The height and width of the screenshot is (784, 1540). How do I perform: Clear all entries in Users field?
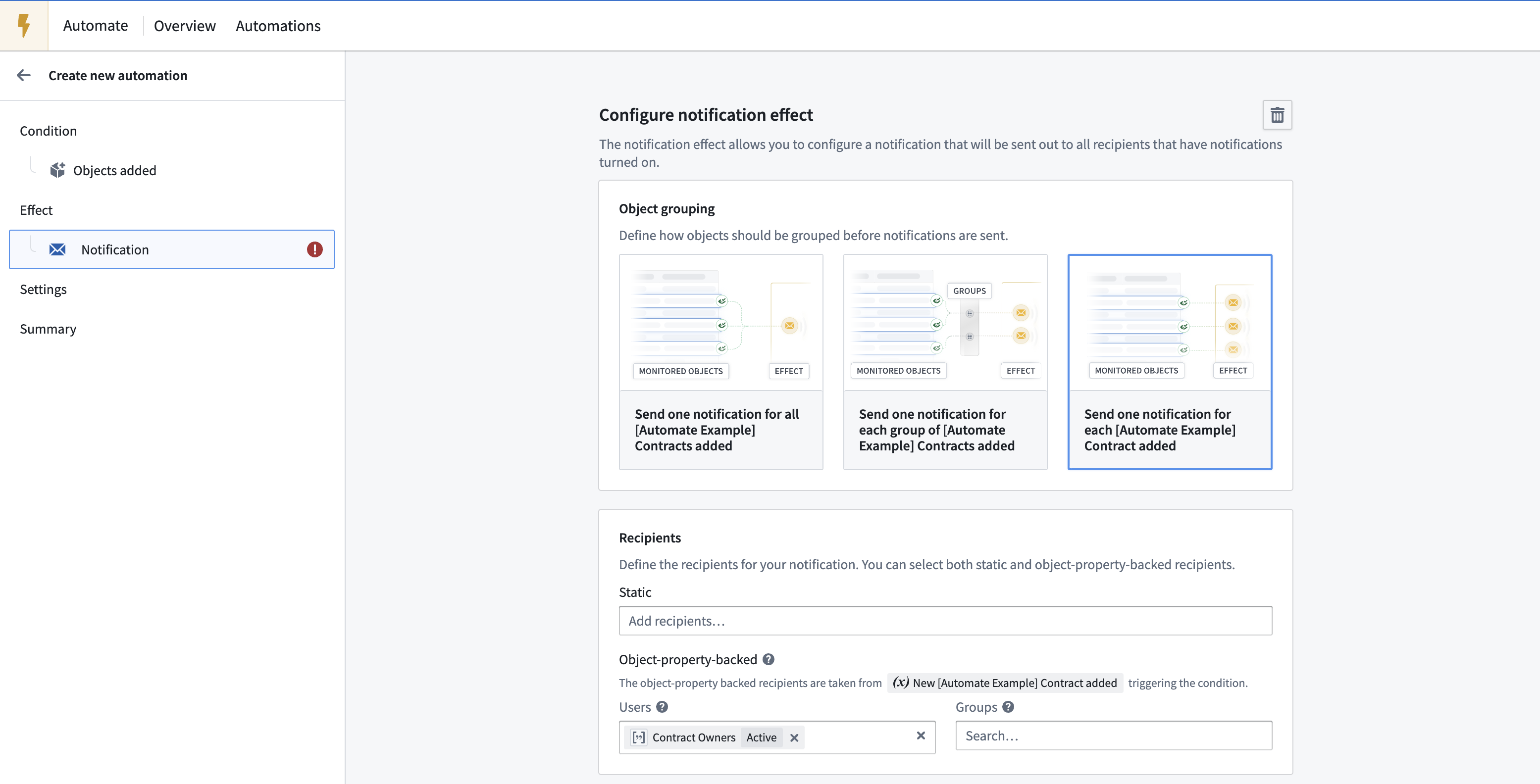921,735
